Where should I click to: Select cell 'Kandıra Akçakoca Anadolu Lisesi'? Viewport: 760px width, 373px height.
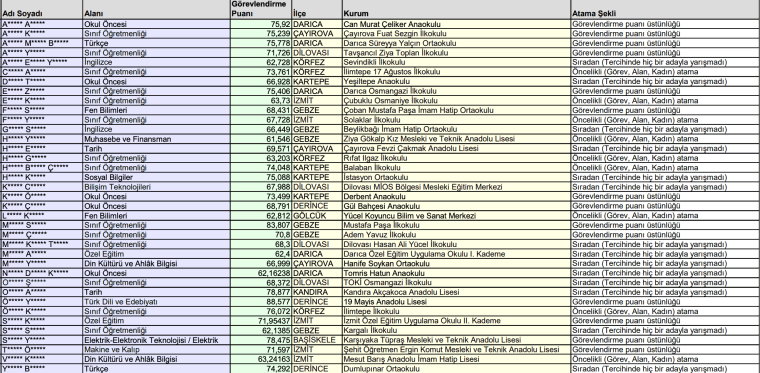(456, 293)
